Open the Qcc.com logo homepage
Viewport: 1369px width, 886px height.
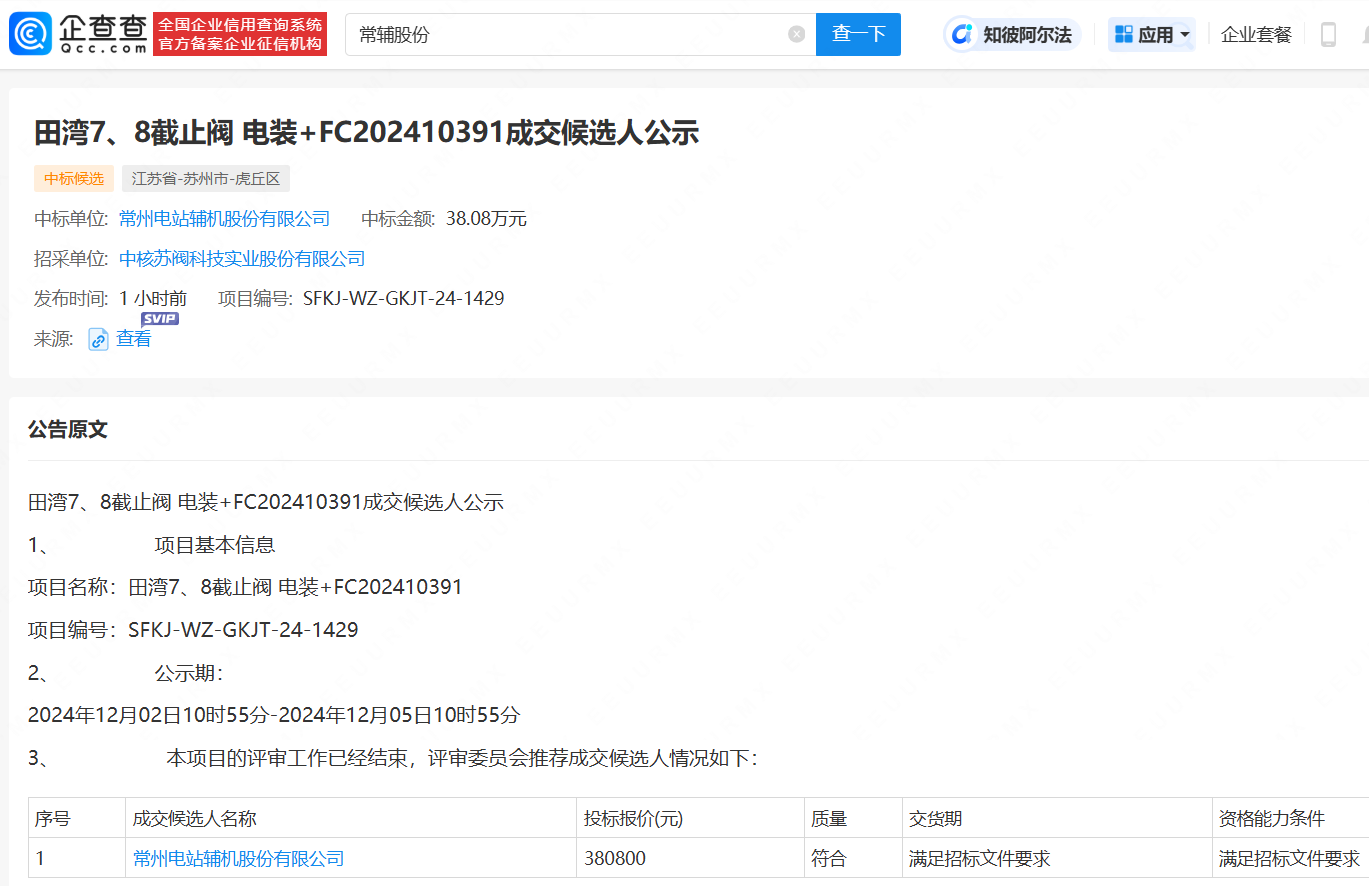[78, 34]
